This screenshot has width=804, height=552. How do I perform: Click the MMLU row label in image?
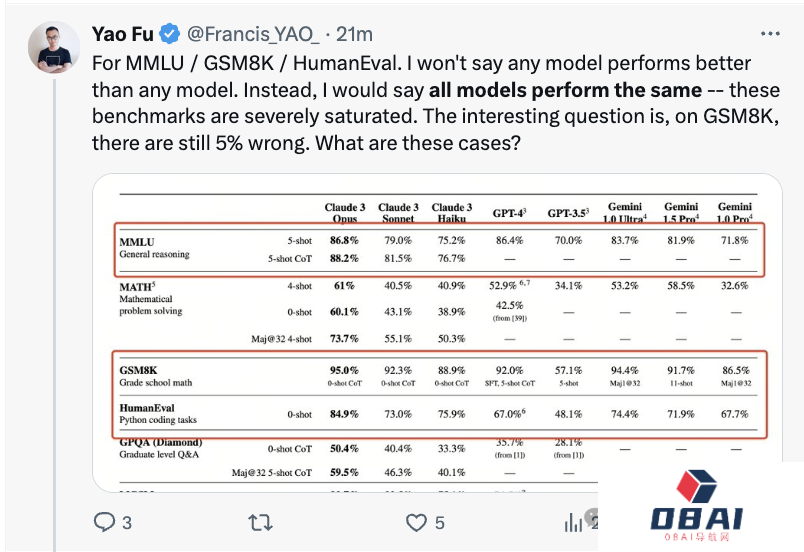139,241
